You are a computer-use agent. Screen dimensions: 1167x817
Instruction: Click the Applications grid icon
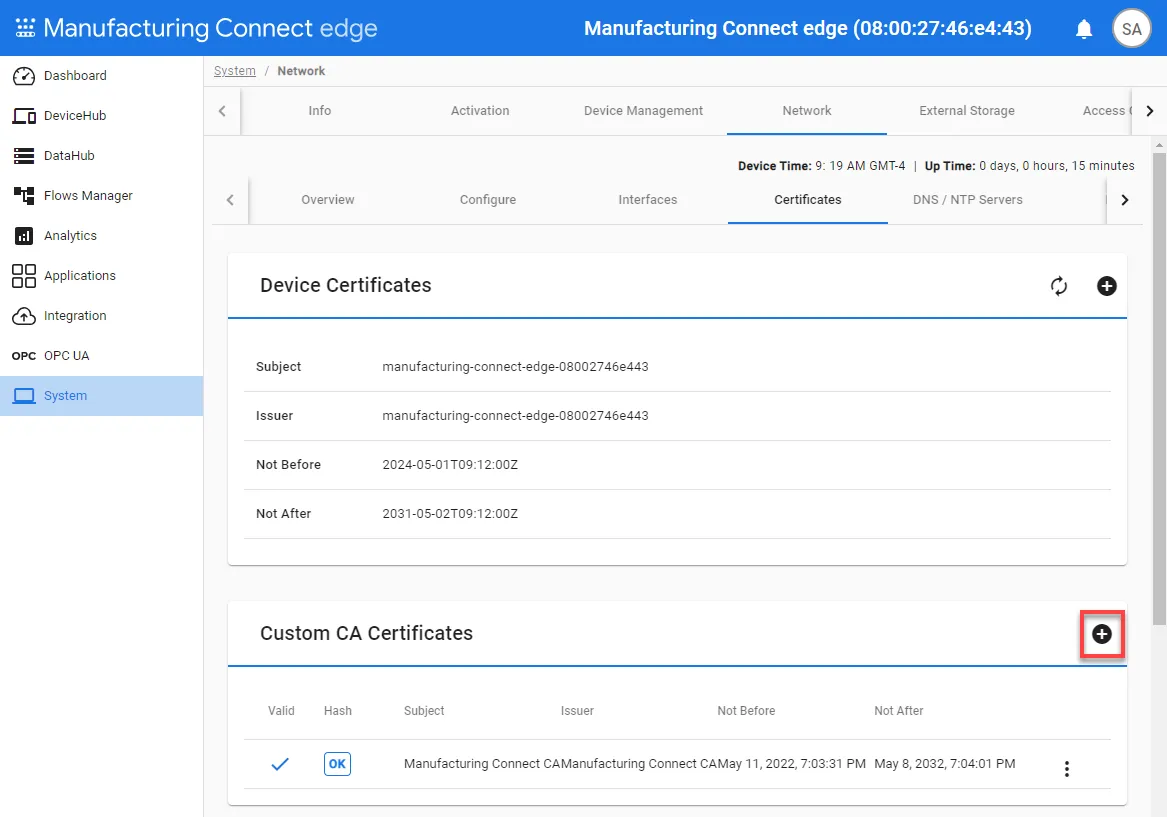pos(24,276)
